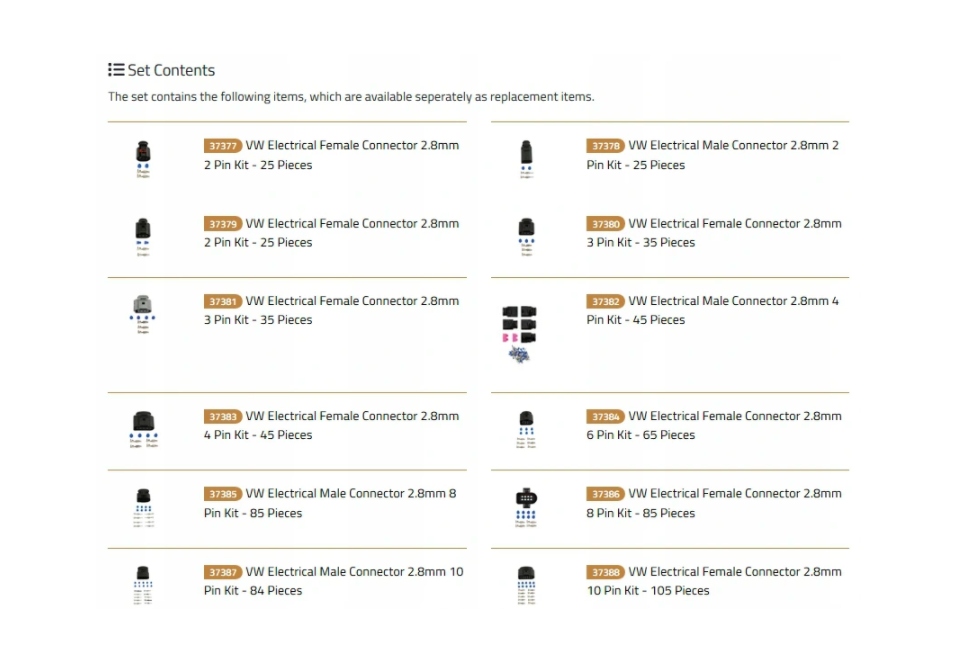
Task: Click the Set Contents list icon
Action: click(116, 70)
